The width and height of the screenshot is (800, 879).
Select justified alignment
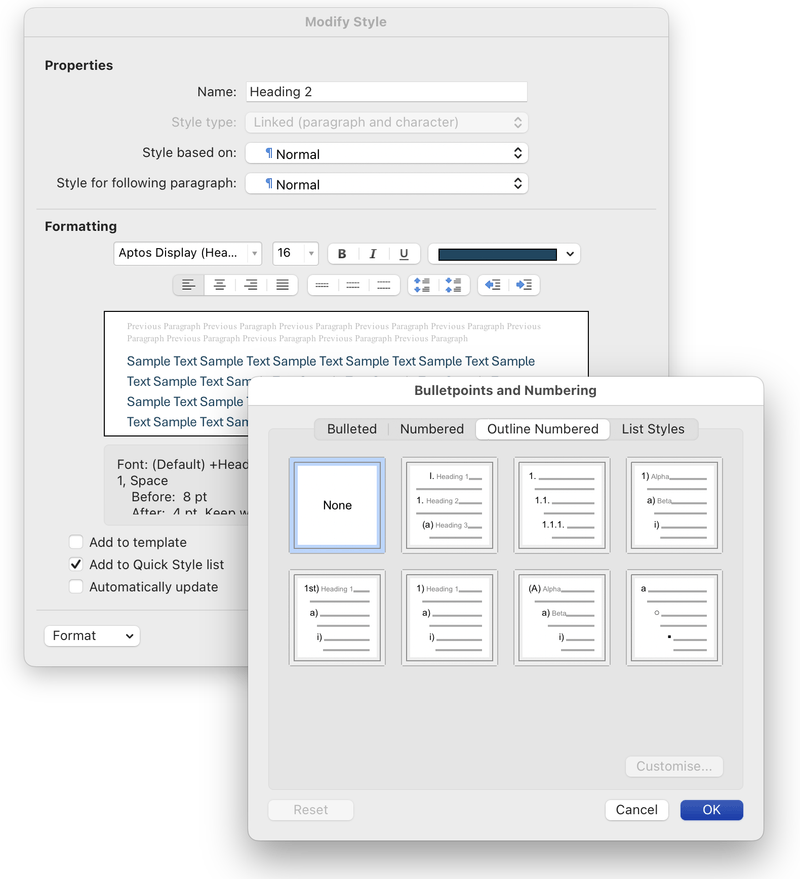pos(283,285)
